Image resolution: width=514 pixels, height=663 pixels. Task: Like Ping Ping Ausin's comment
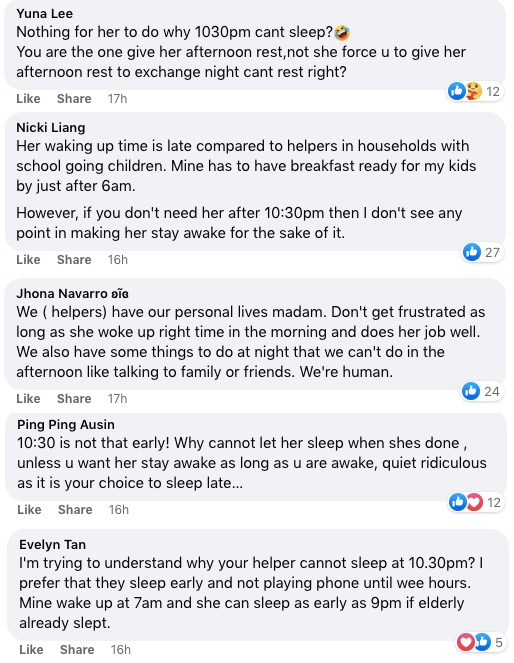point(29,510)
